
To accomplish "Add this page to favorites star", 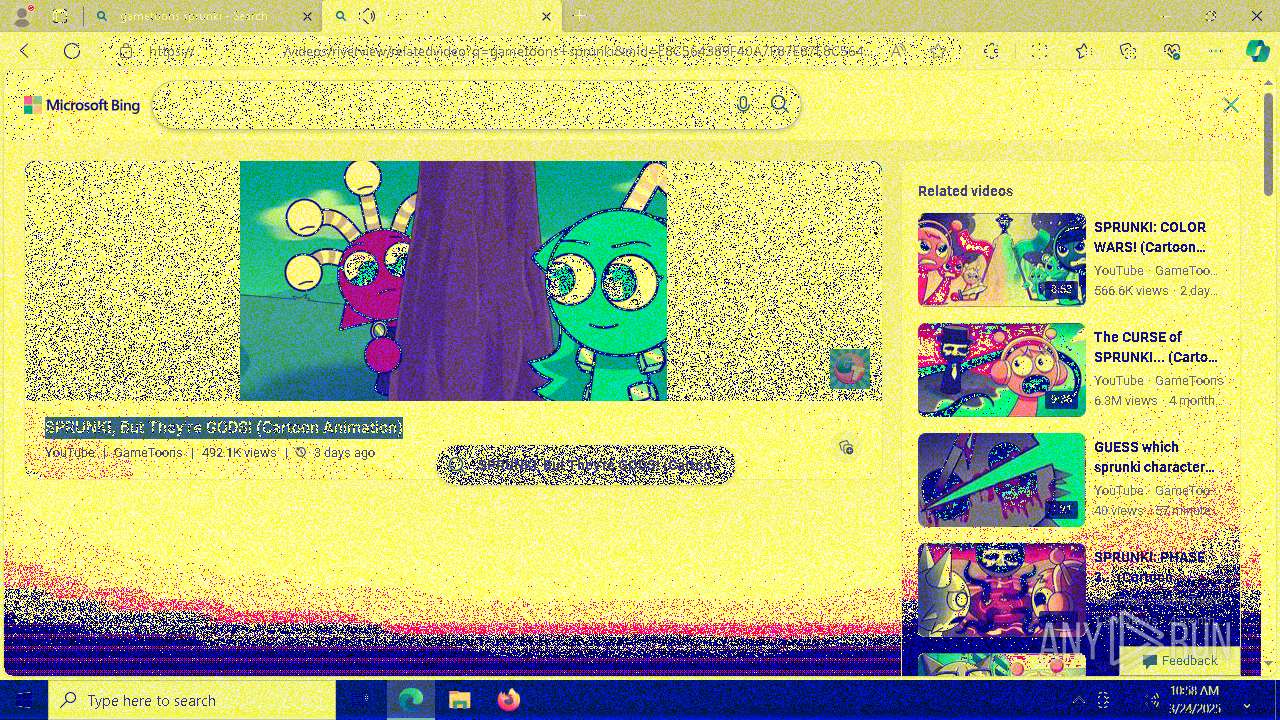I will (x=937, y=51).
